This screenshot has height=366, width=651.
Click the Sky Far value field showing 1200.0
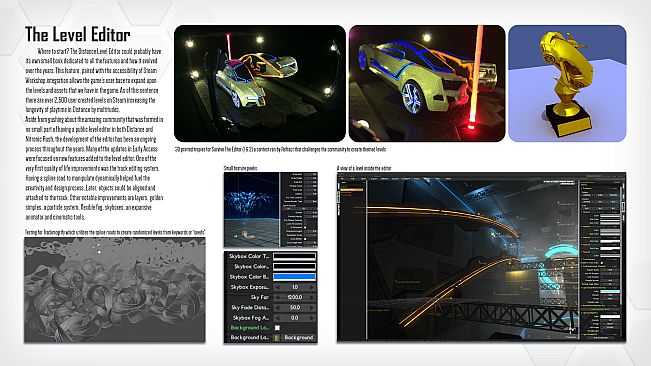(x=295, y=298)
